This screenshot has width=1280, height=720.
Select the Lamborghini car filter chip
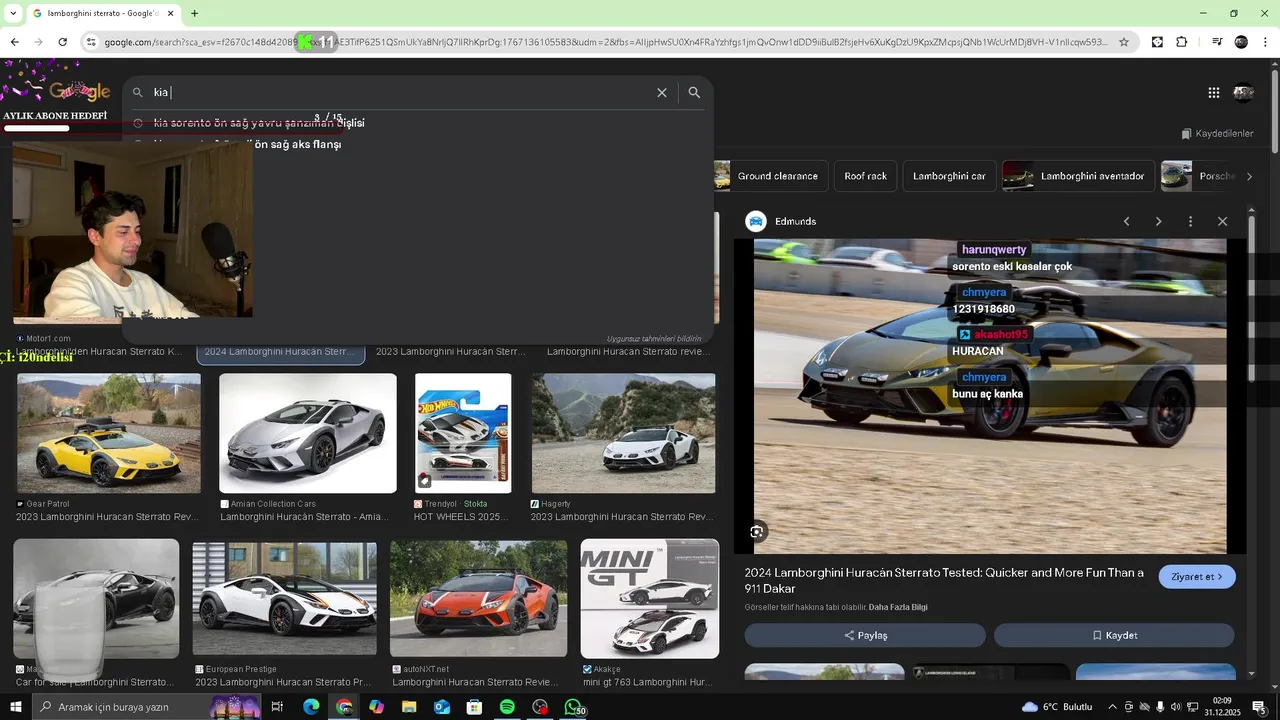(949, 176)
